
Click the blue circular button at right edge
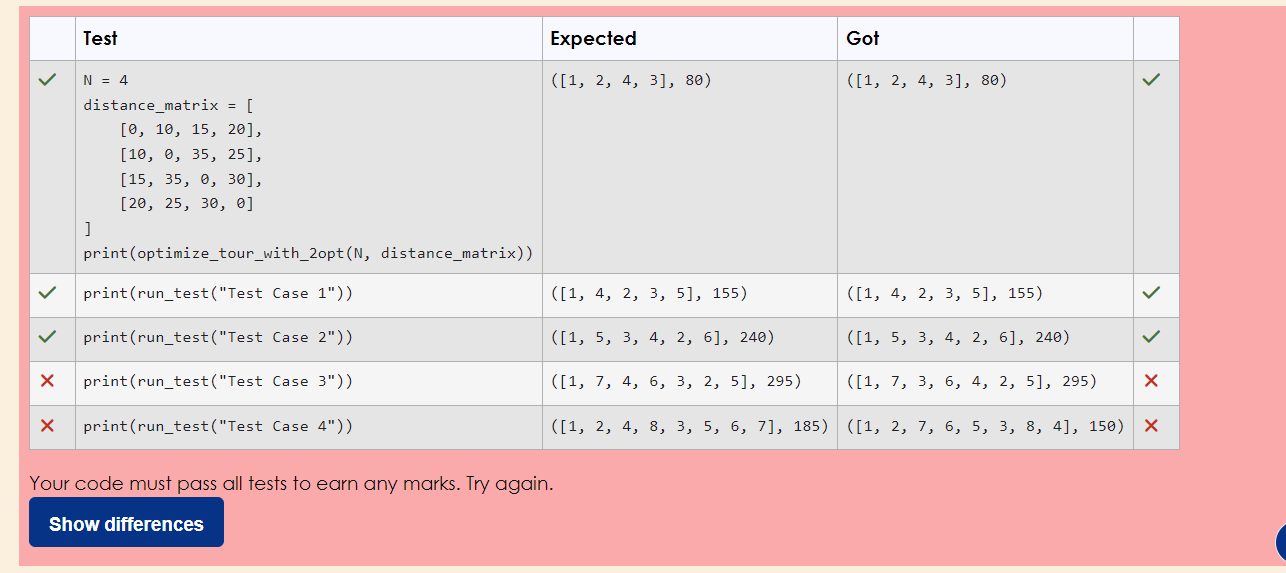tap(1280, 541)
